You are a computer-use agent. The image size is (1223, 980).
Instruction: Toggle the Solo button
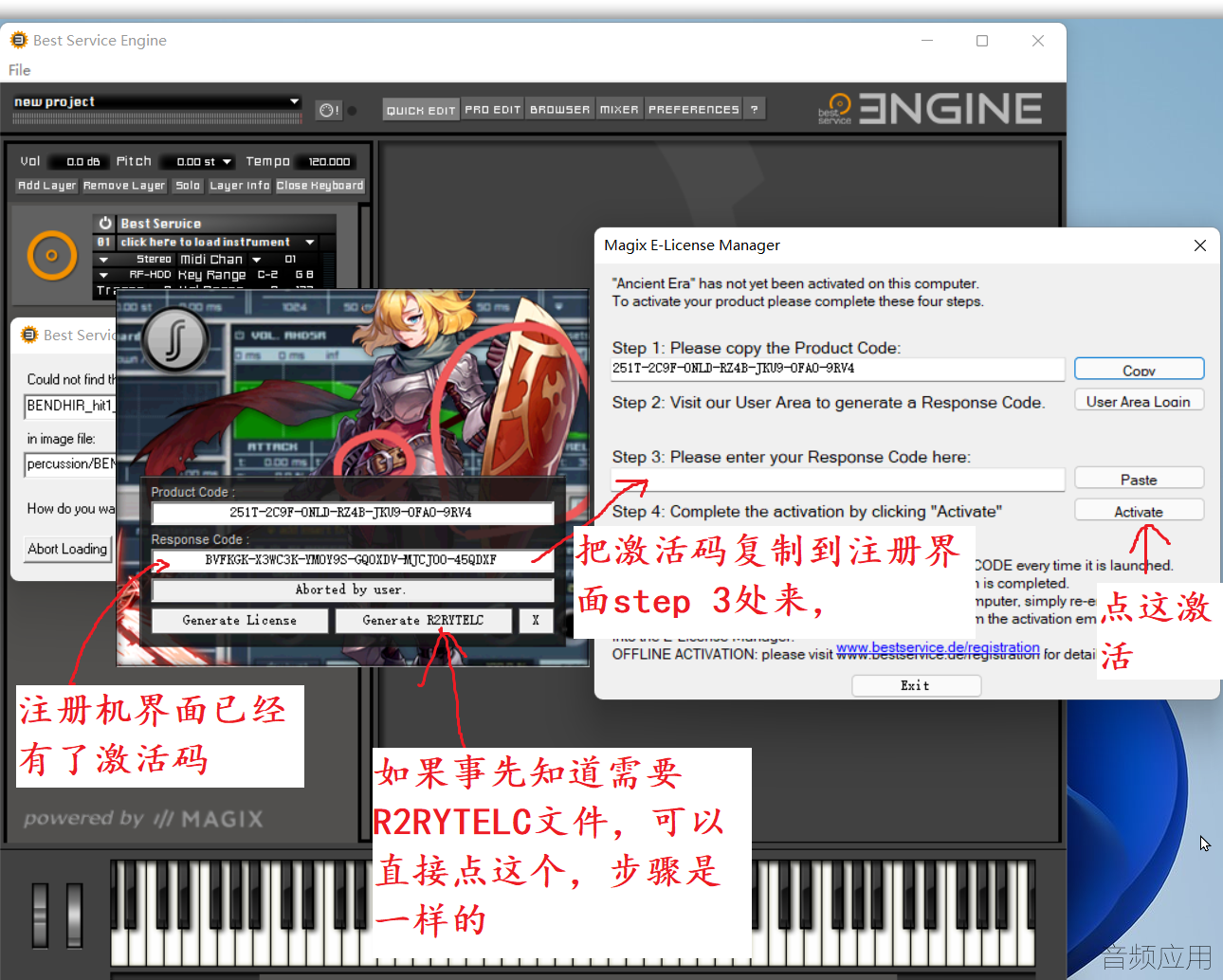click(x=188, y=186)
